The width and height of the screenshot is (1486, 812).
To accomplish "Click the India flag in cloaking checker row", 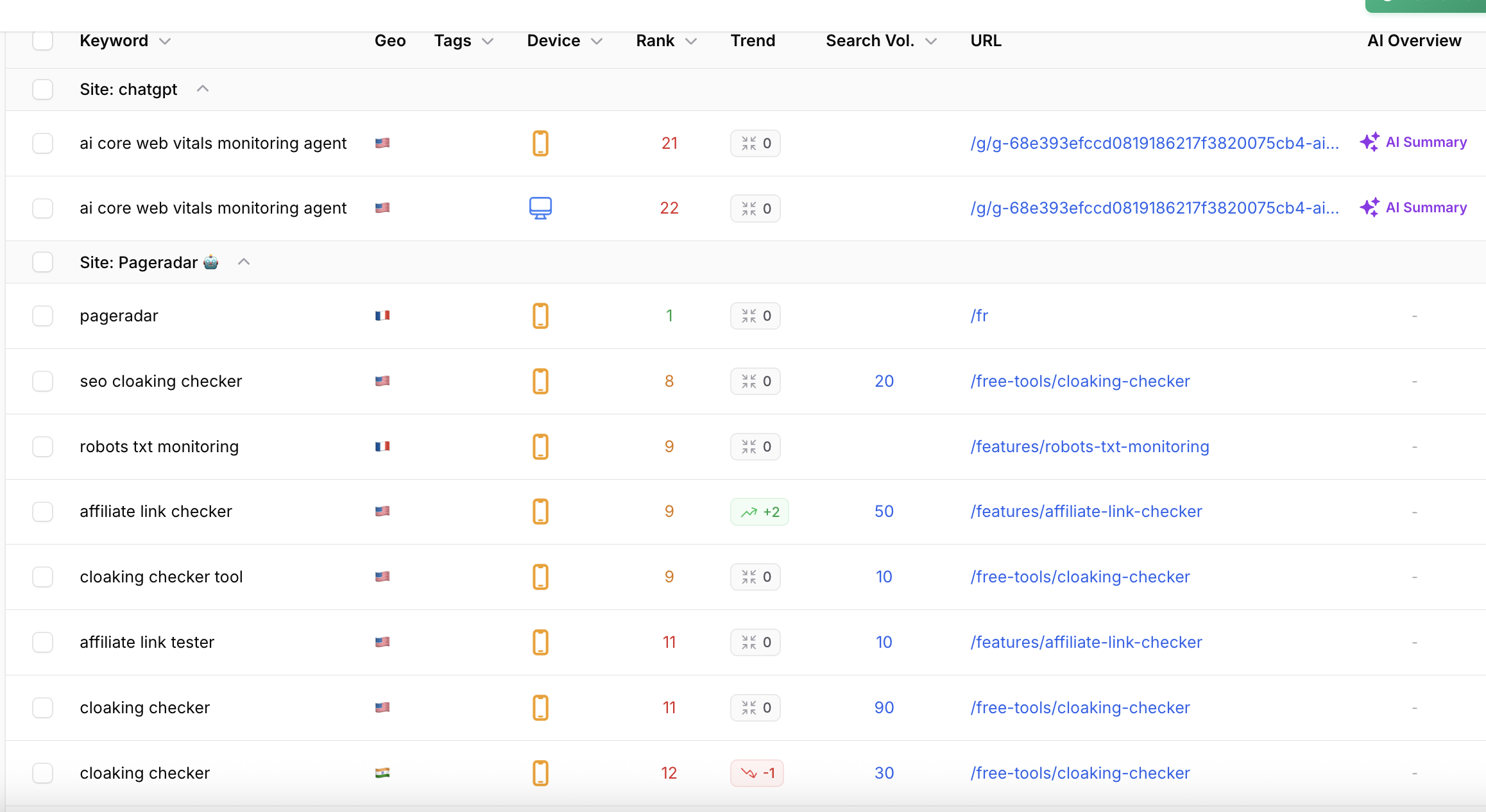I will pos(382,773).
